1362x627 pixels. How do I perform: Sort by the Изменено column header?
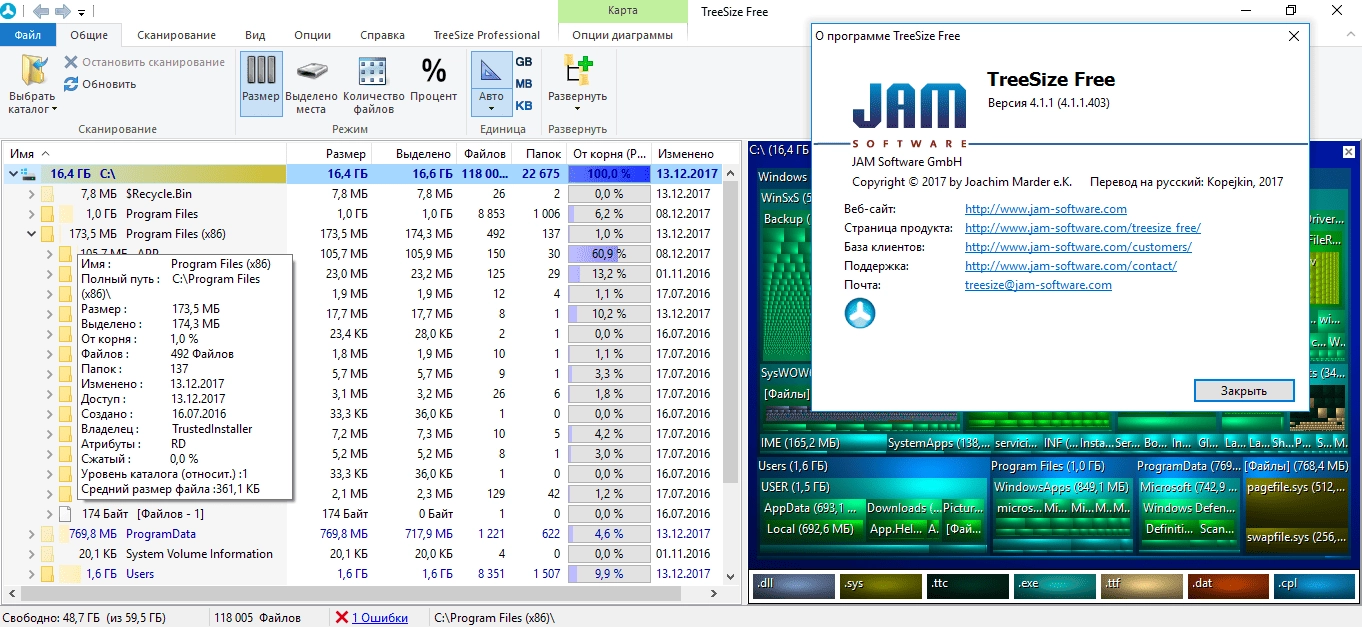pyautogui.click(x=685, y=154)
